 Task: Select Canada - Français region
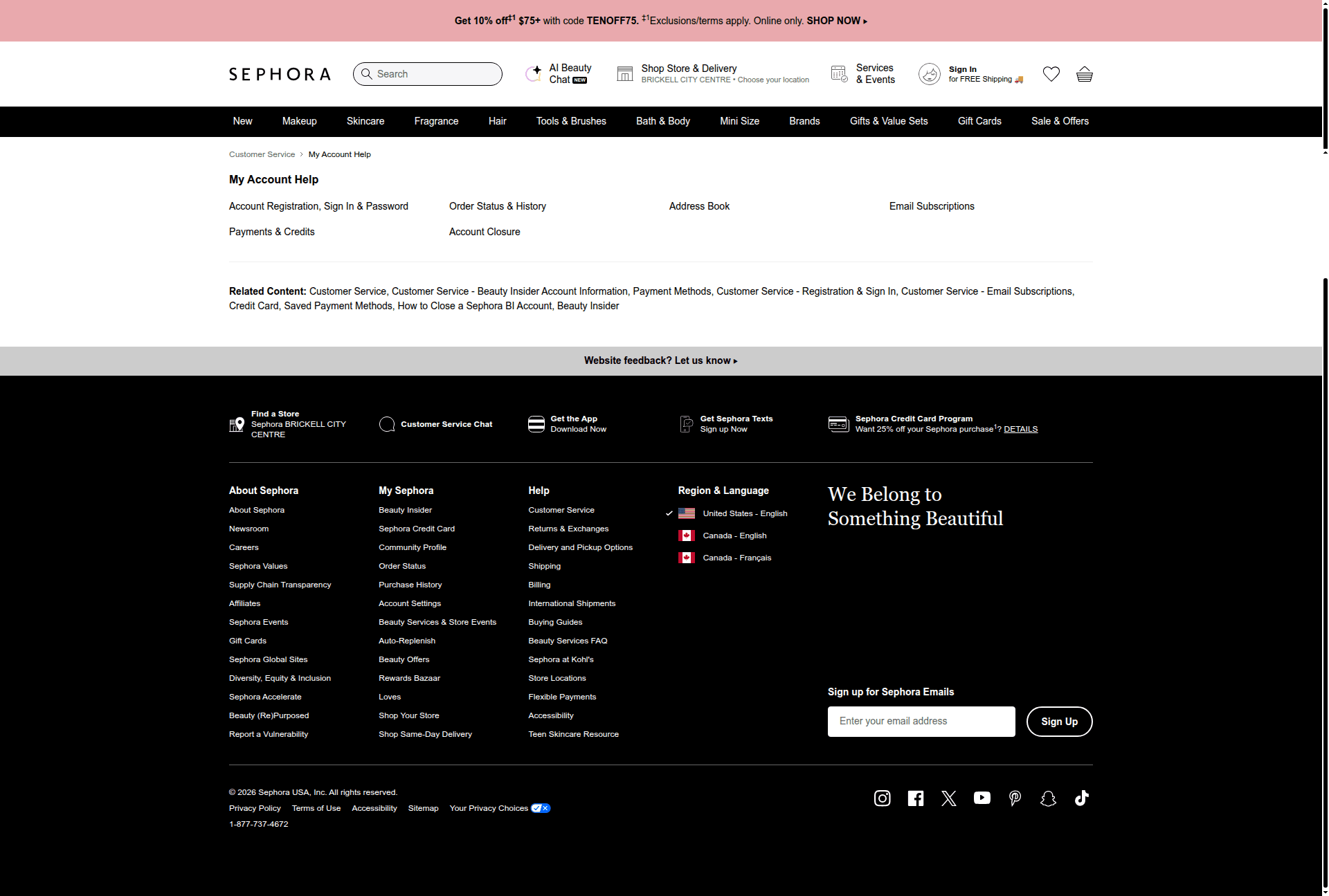(x=736, y=558)
